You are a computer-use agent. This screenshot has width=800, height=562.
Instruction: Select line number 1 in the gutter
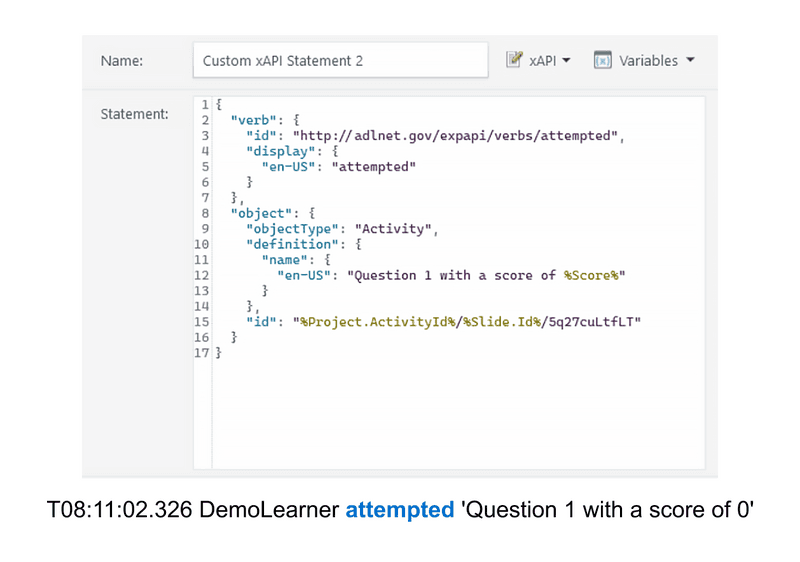coord(204,105)
